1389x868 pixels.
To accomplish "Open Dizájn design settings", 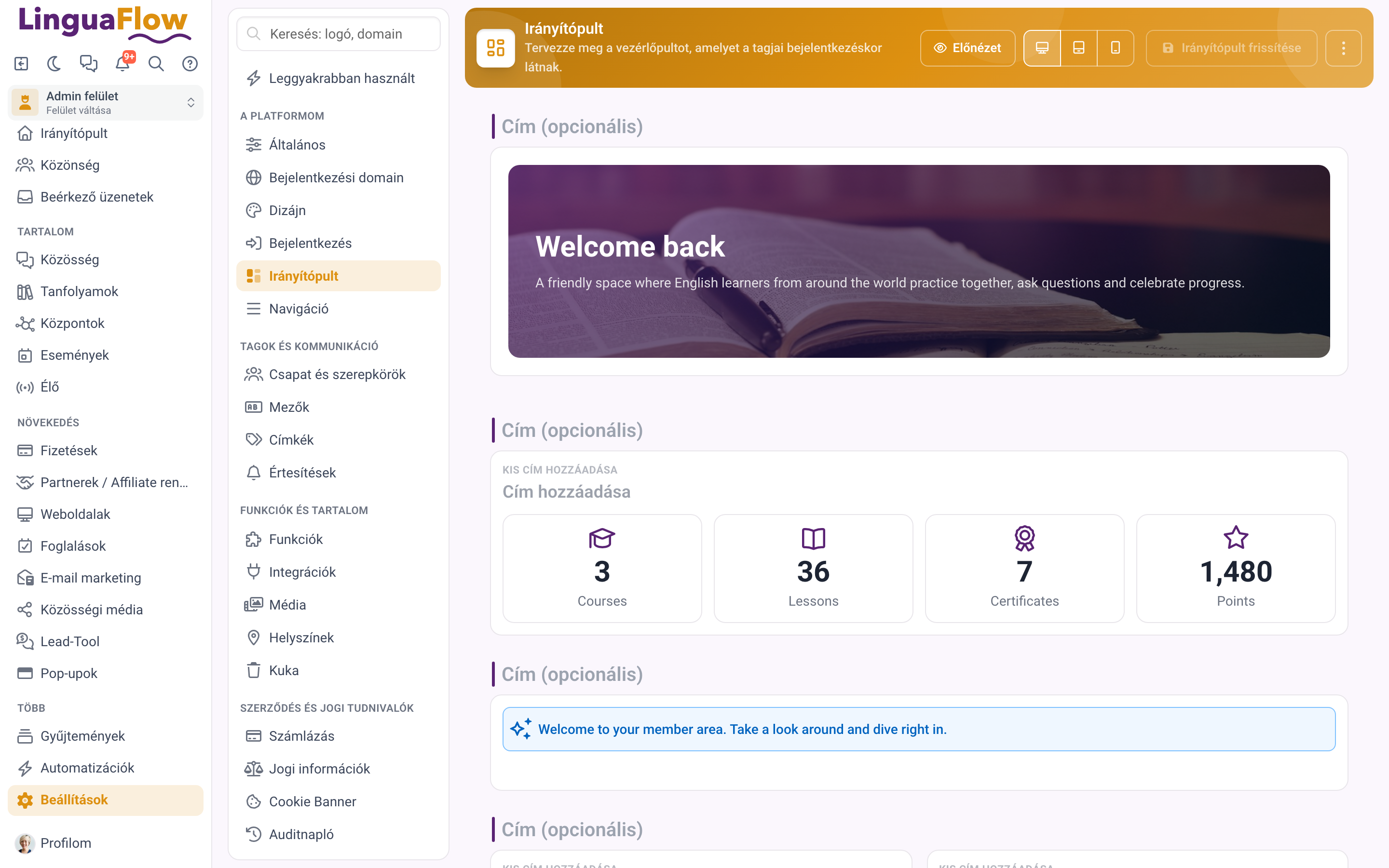I will [339, 210].
